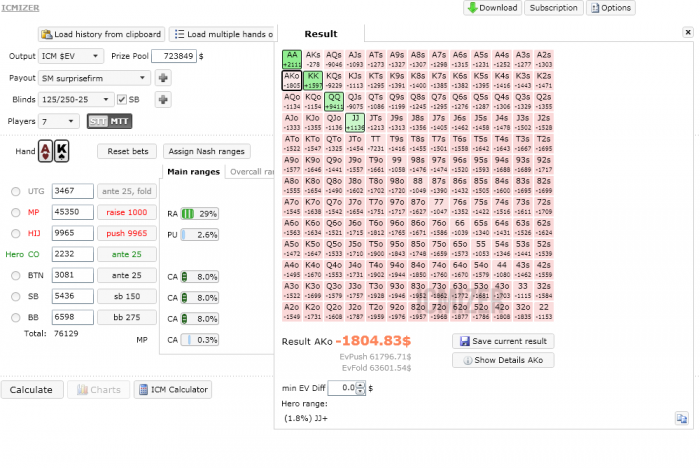Select the HIJ radio button
This screenshot has height=468, width=700.
(x=16, y=233)
